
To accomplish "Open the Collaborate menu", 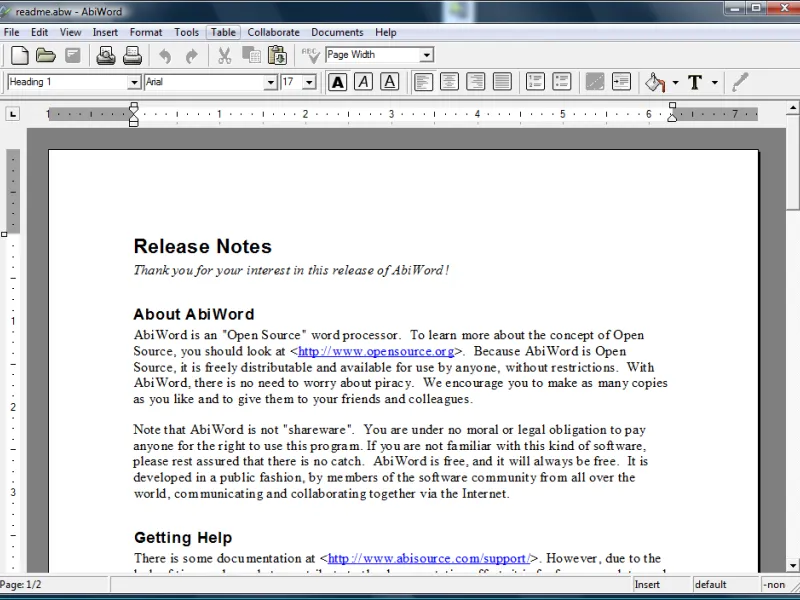I will (273, 32).
